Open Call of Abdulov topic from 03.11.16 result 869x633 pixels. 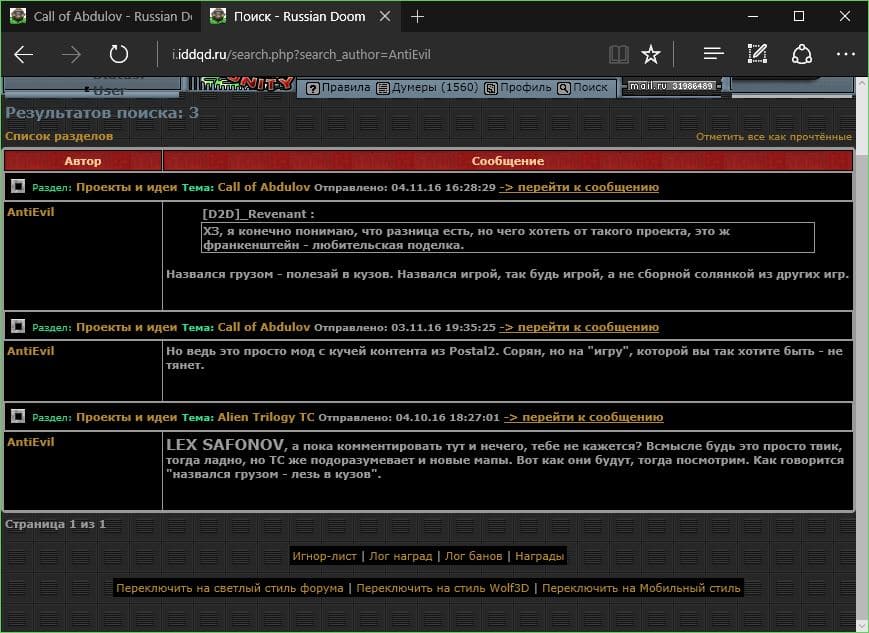[x=264, y=326]
